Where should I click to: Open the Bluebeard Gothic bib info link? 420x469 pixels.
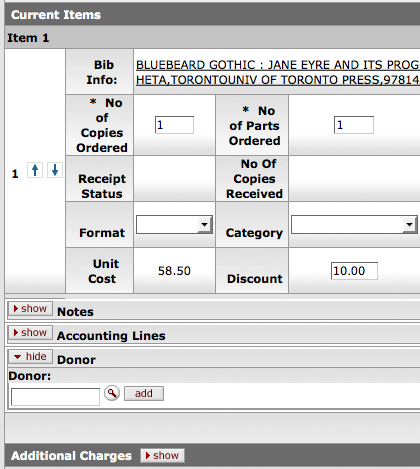[278, 72]
